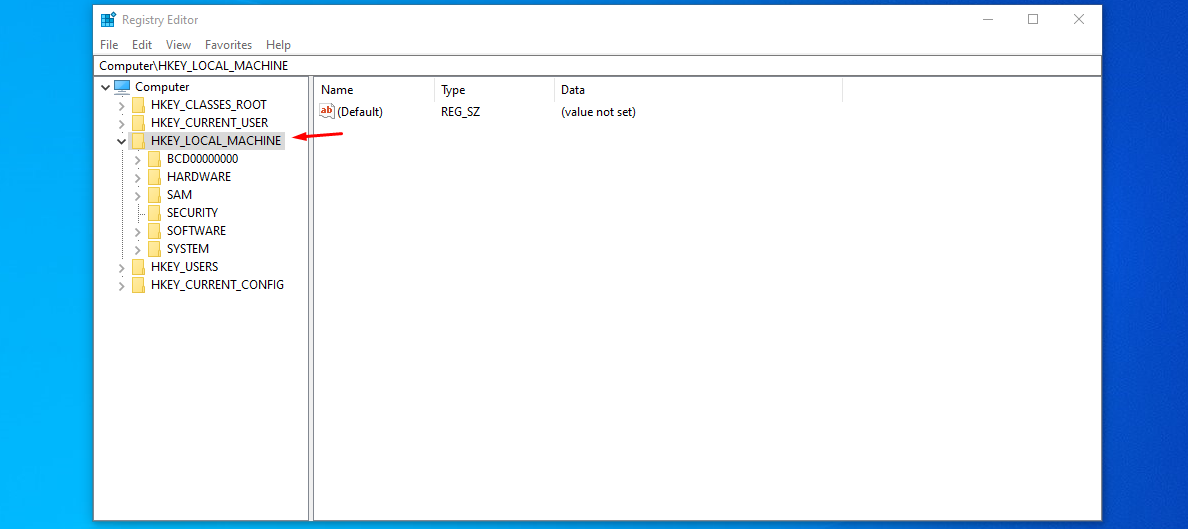
Task: Click the HKEY_CLASSES_ROOT folder icon
Action: (x=139, y=105)
